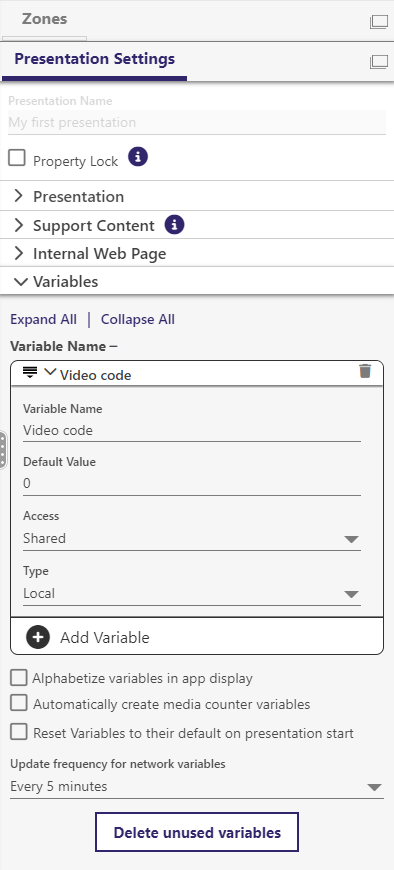Click the Presentation Name field
The image size is (394, 870).
point(197,123)
